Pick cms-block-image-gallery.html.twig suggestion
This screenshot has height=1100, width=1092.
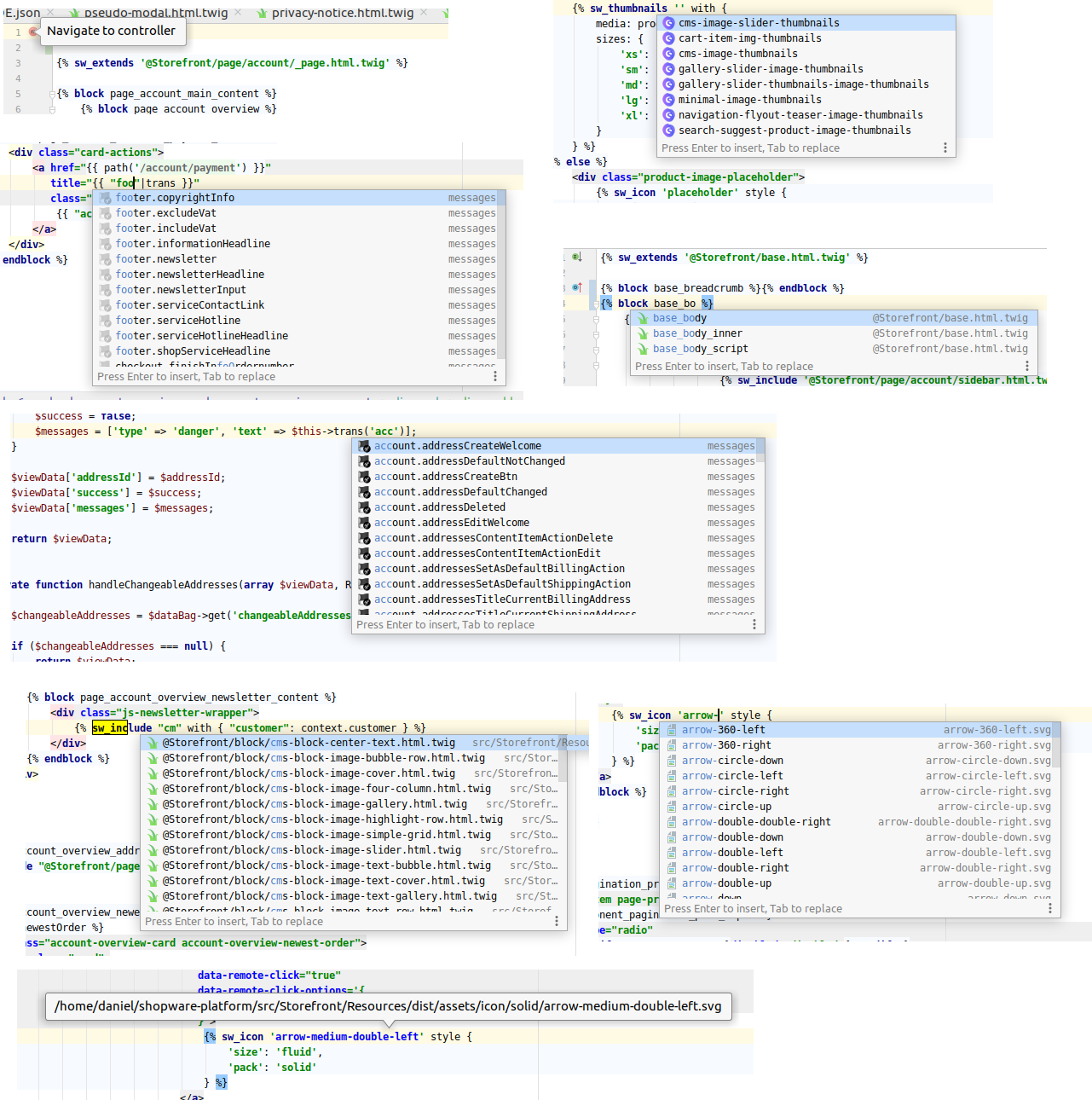pyautogui.click(x=354, y=804)
